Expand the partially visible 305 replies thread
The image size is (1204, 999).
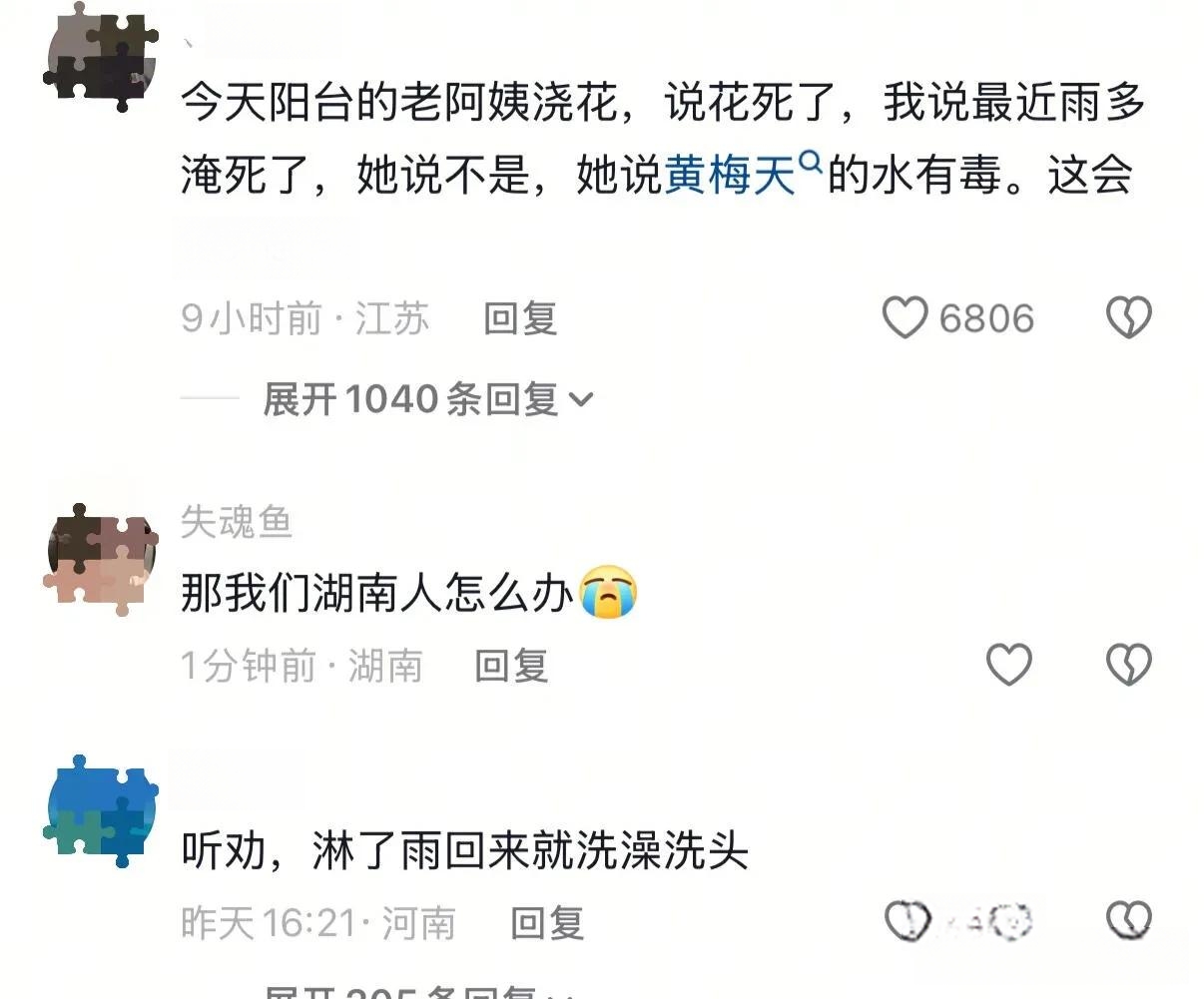419,991
